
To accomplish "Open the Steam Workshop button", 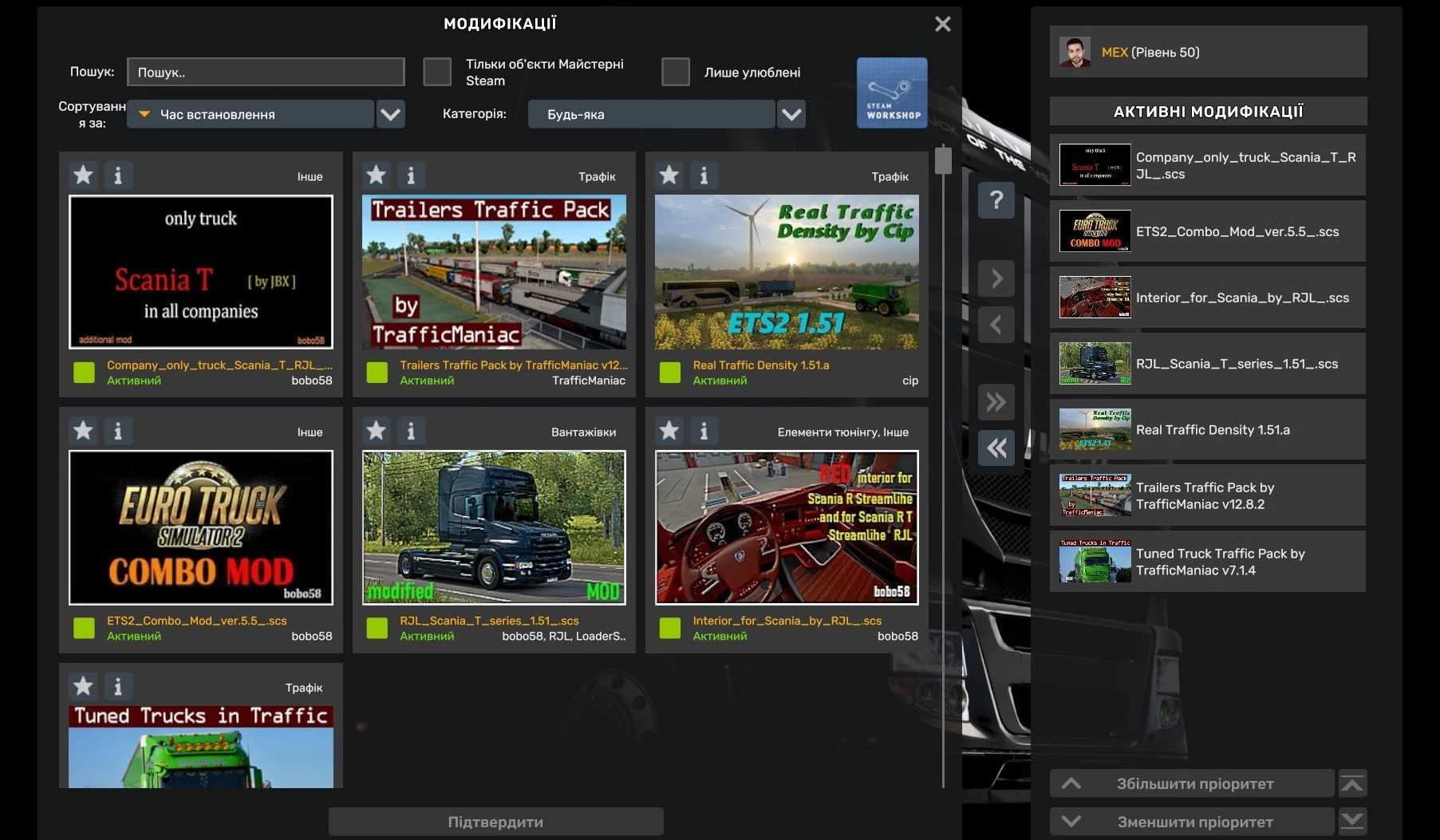I will 891,93.
